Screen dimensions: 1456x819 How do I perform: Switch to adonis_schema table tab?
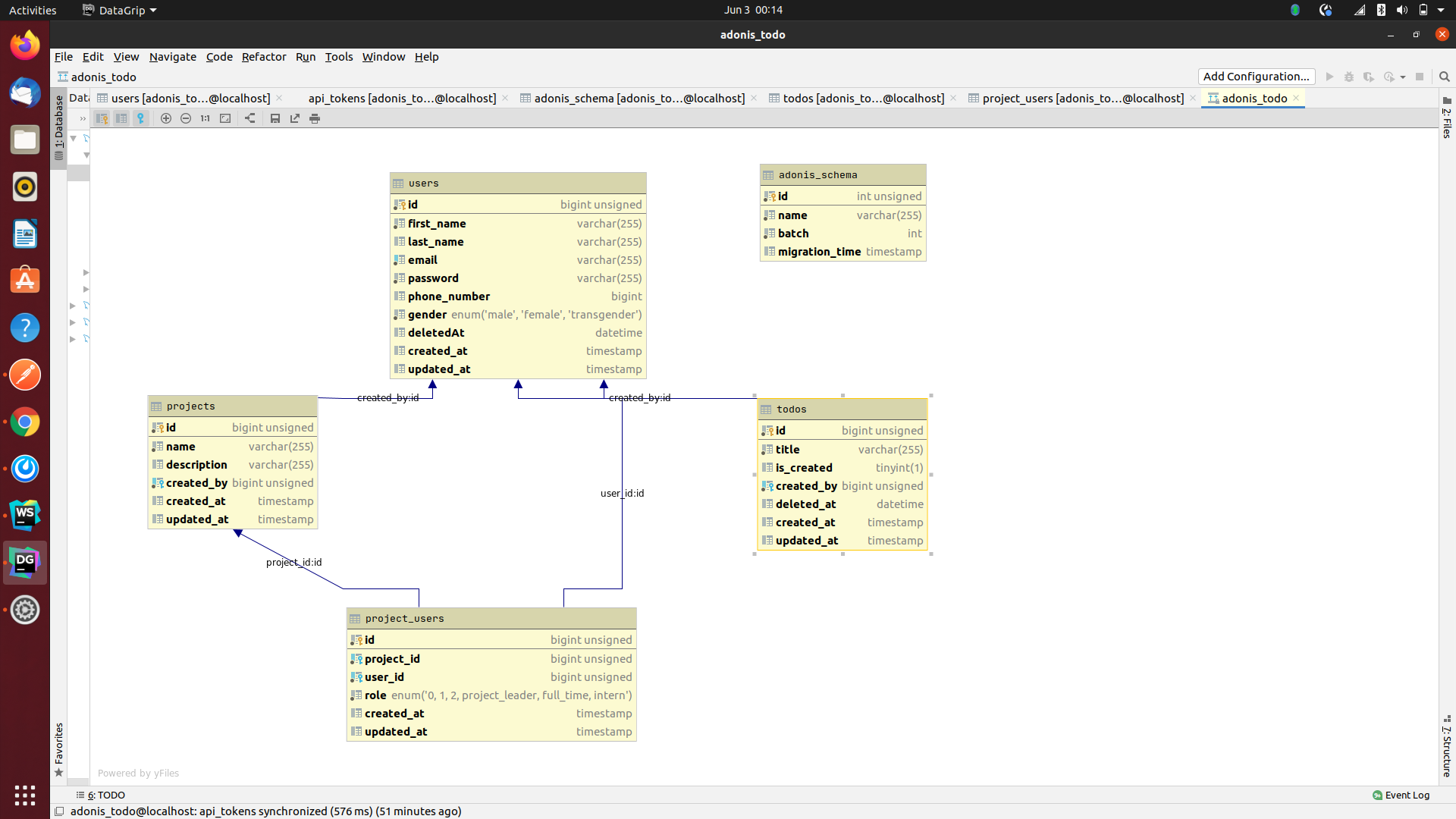point(639,99)
